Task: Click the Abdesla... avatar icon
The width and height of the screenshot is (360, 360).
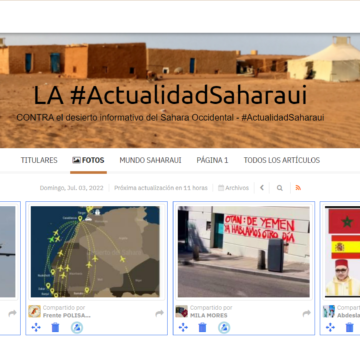Action: coord(329,311)
